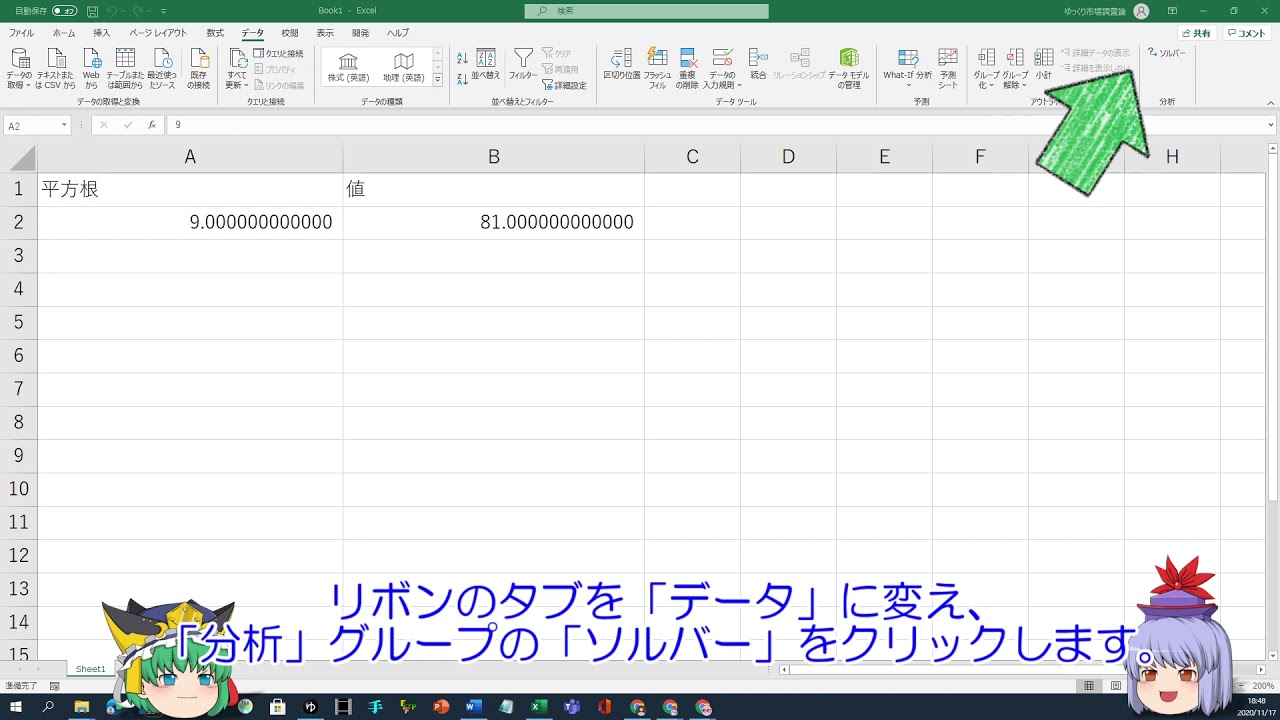This screenshot has height=720, width=1280.
Task: Open the グループ化 (Group) dropdown
Action: click(986, 68)
